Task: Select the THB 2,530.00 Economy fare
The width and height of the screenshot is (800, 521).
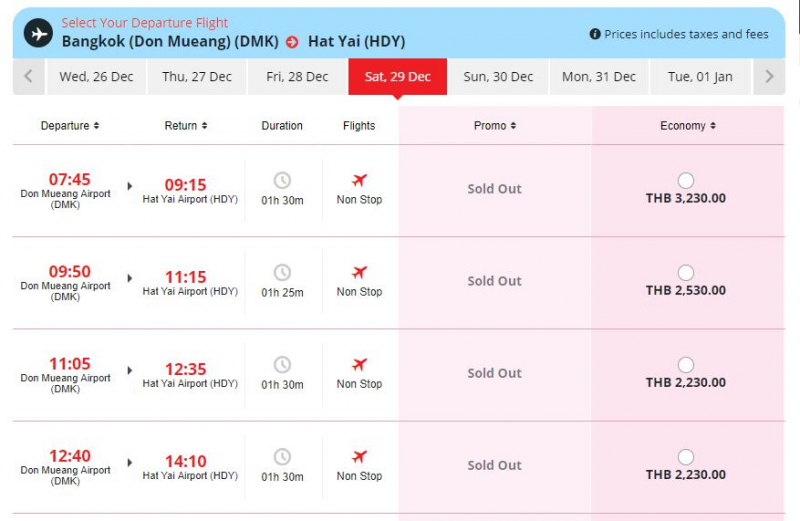Action: [686, 272]
